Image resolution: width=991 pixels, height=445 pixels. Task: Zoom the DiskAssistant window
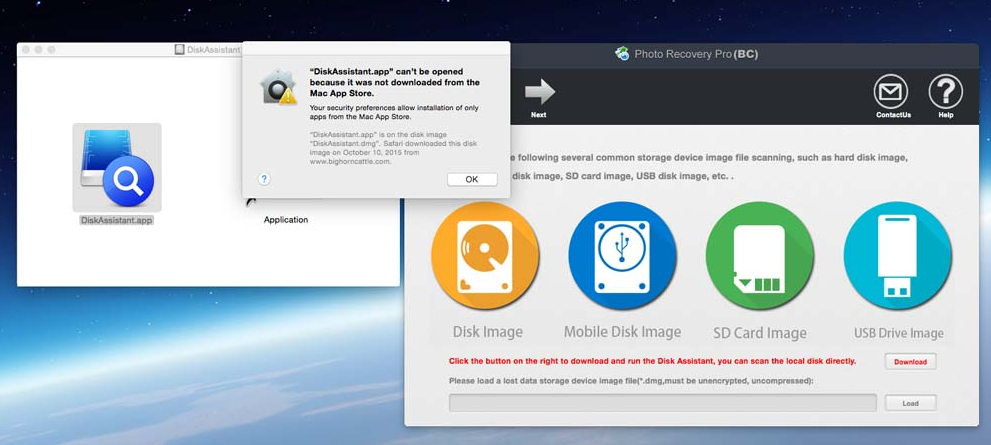click(x=51, y=49)
